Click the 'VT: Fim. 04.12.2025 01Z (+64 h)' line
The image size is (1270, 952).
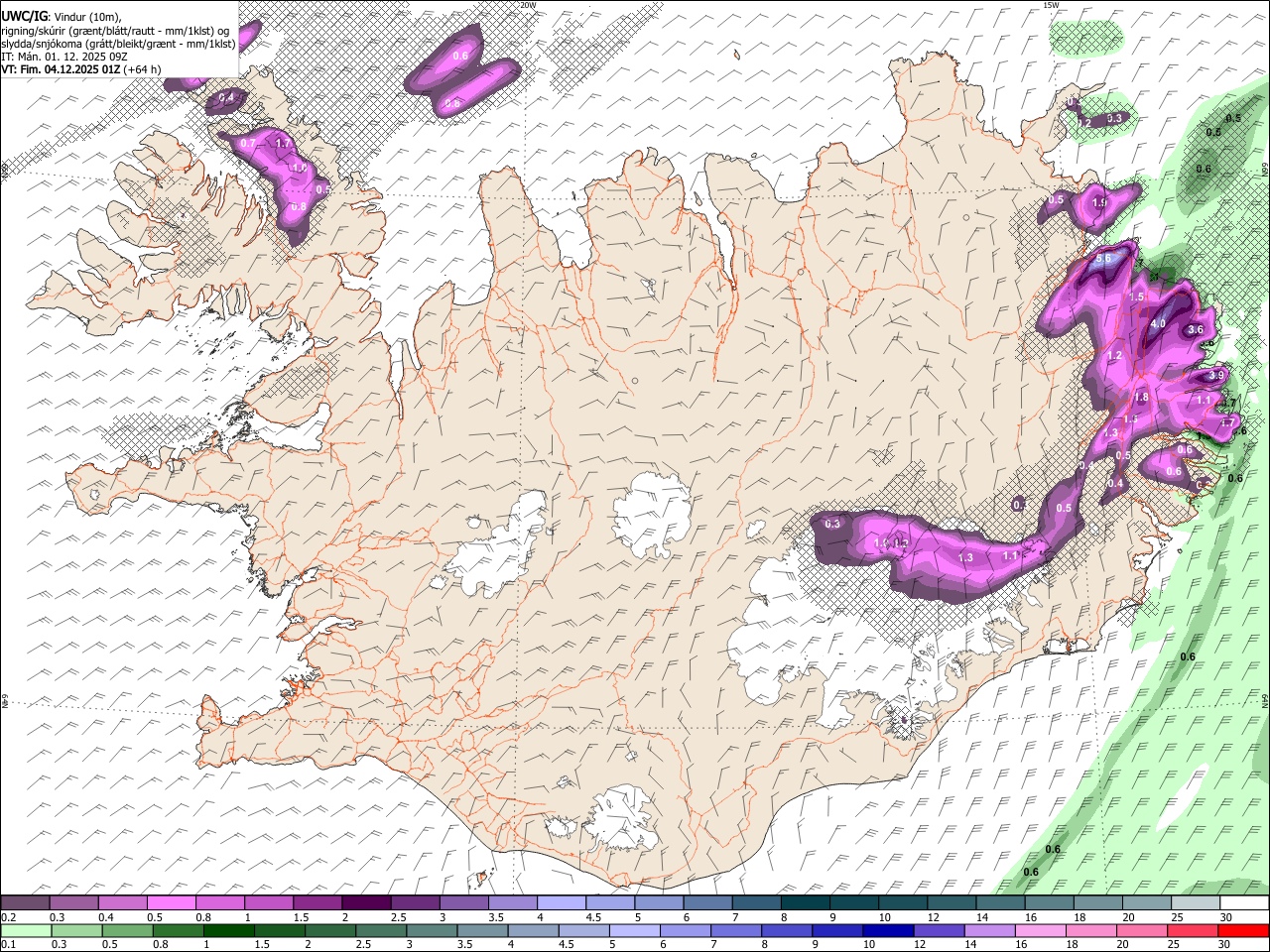81,69
